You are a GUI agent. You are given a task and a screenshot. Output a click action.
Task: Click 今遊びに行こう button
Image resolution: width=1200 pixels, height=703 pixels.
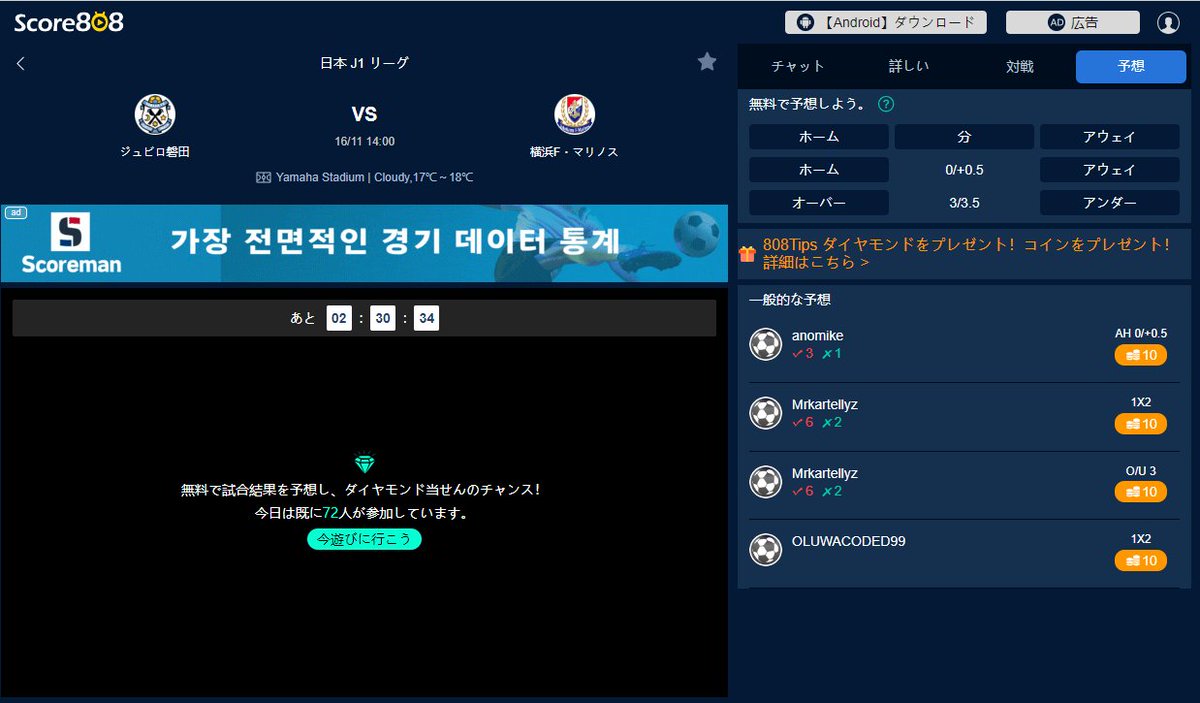364,539
